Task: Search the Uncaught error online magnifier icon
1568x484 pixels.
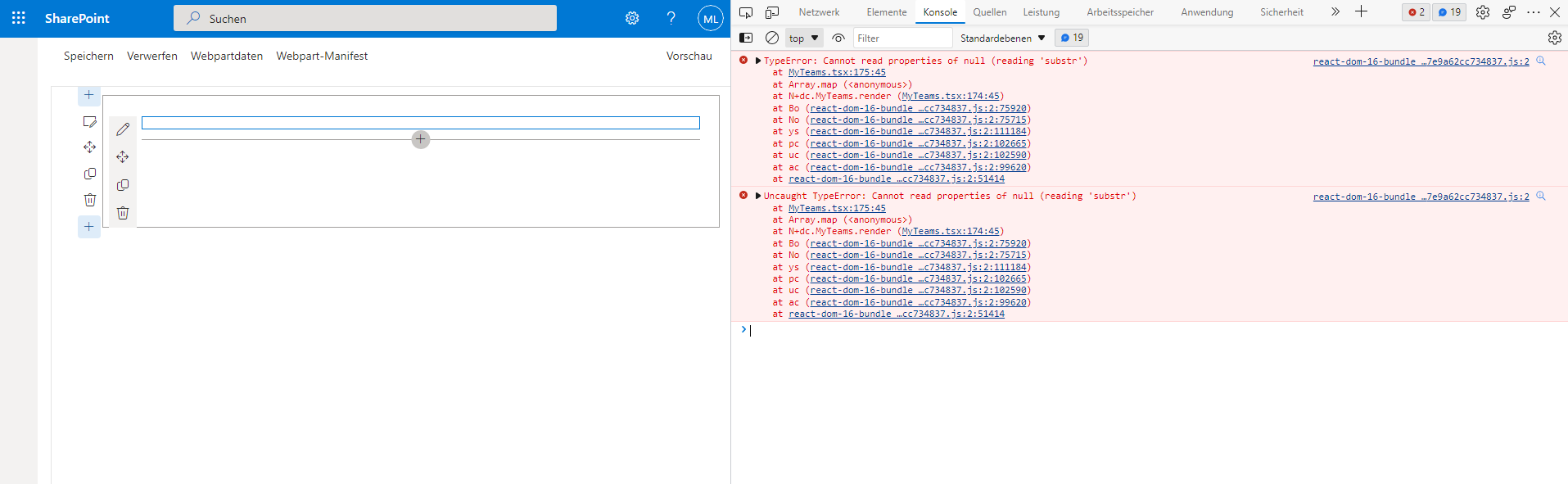Action: pyautogui.click(x=1541, y=196)
